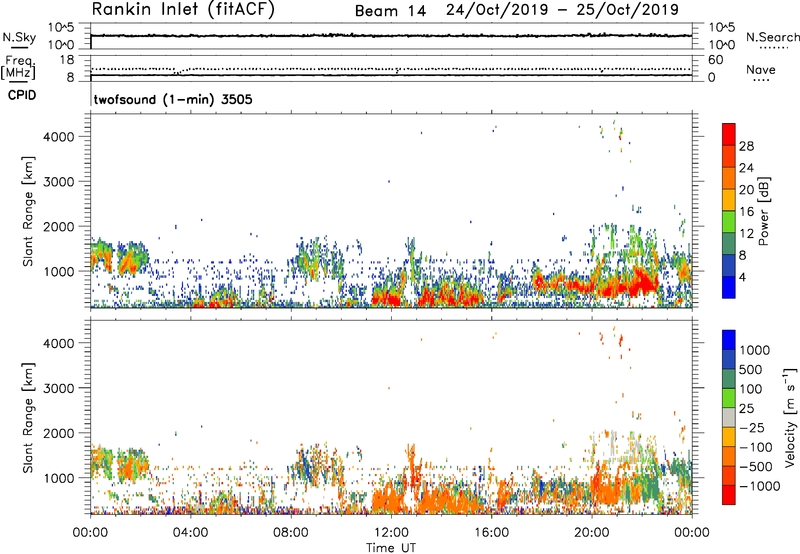Click the '500' tick on Velocity color bar
Viewport: 800px width, 554px height.
click(x=753, y=369)
